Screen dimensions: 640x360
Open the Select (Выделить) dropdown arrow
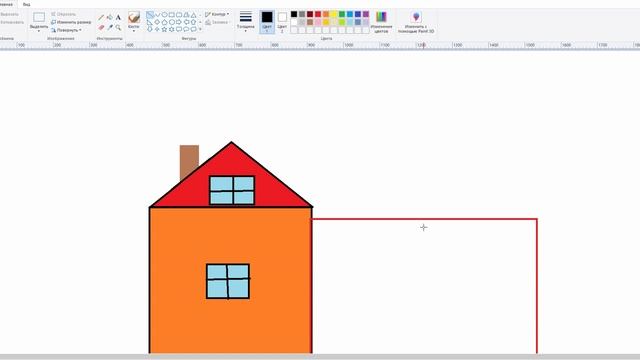click(39, 31)
